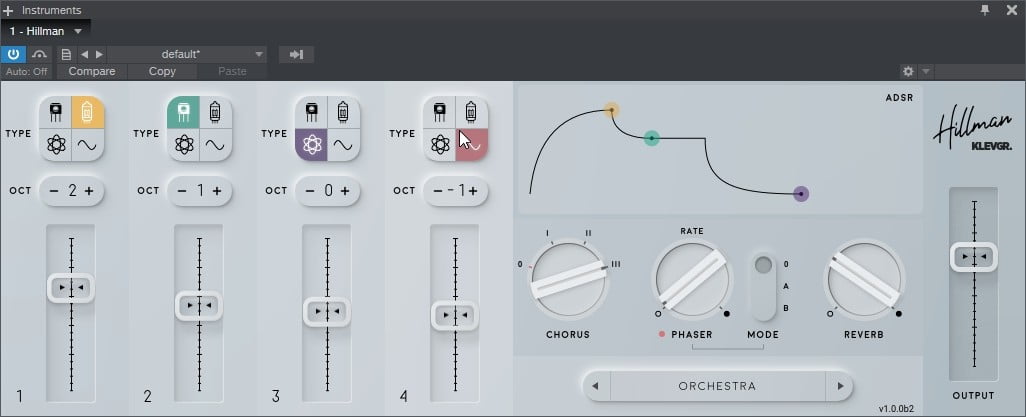This screenshot has height=417, width=1026.
Task: Click the preset file icon in the toolbar
Action: point(66,54)
